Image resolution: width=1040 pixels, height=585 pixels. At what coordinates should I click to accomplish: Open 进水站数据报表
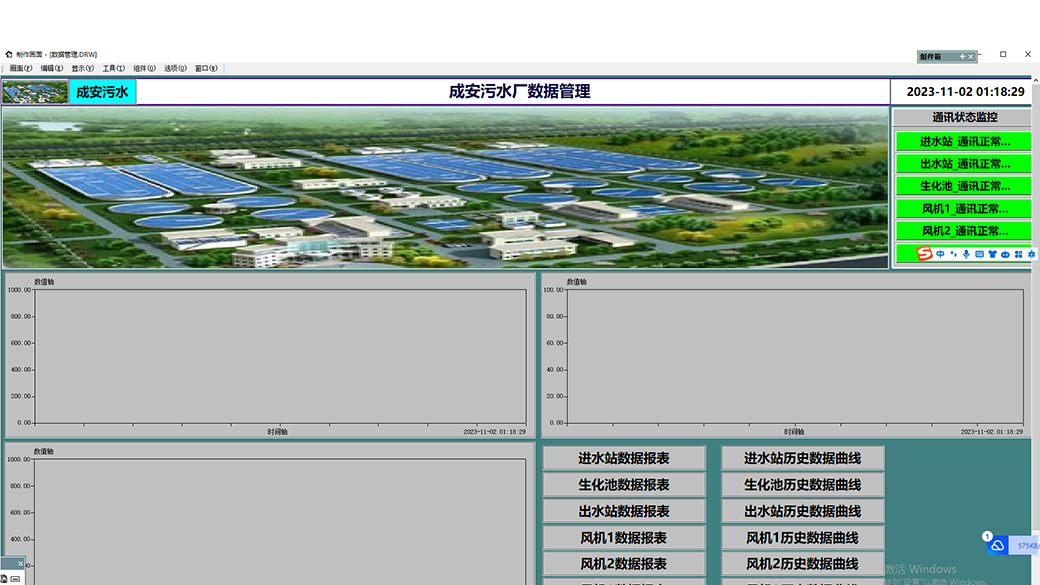pos(623,458)
